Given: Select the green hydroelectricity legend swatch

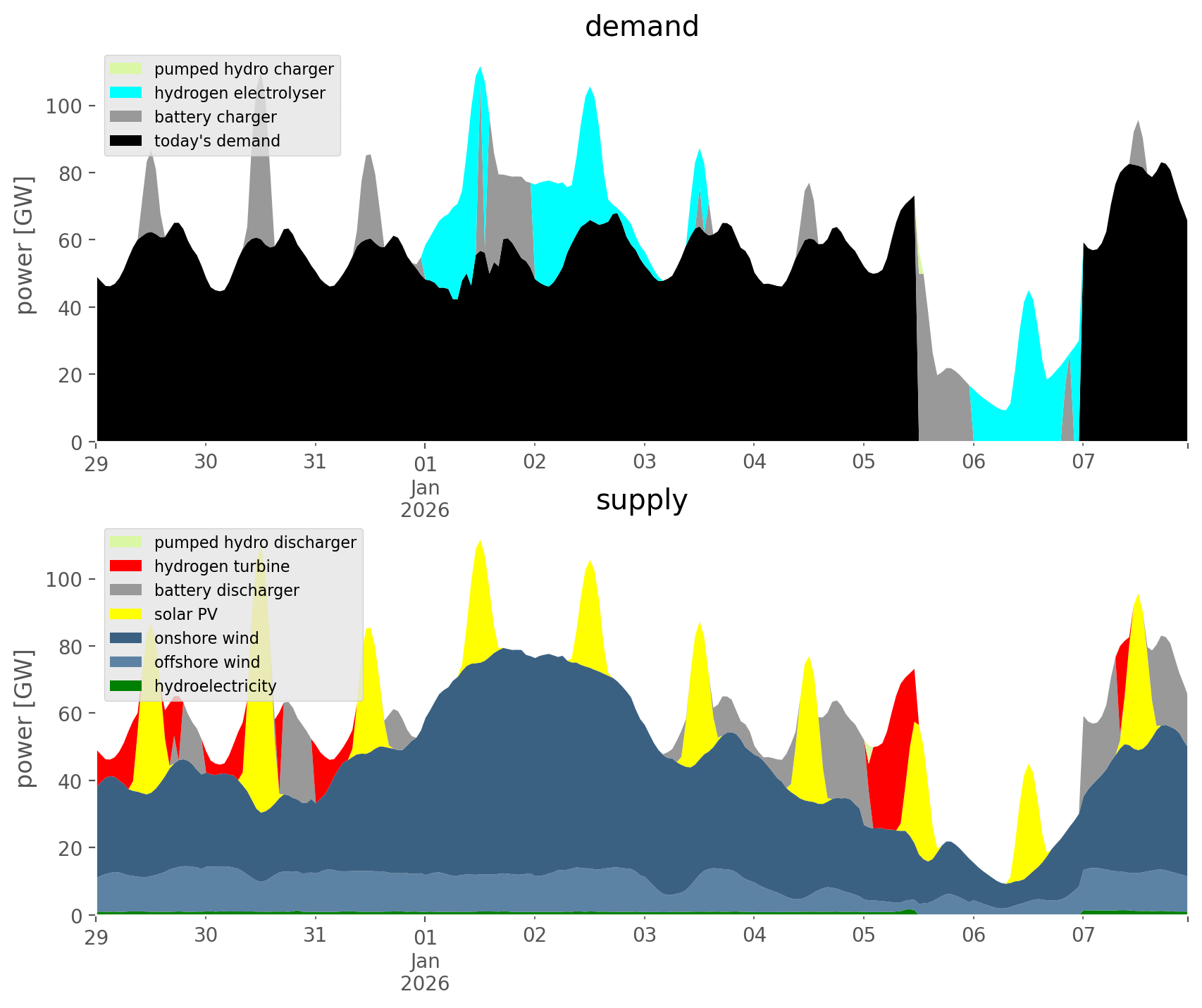Looking at the screenshot, I should tap(126, 686).
